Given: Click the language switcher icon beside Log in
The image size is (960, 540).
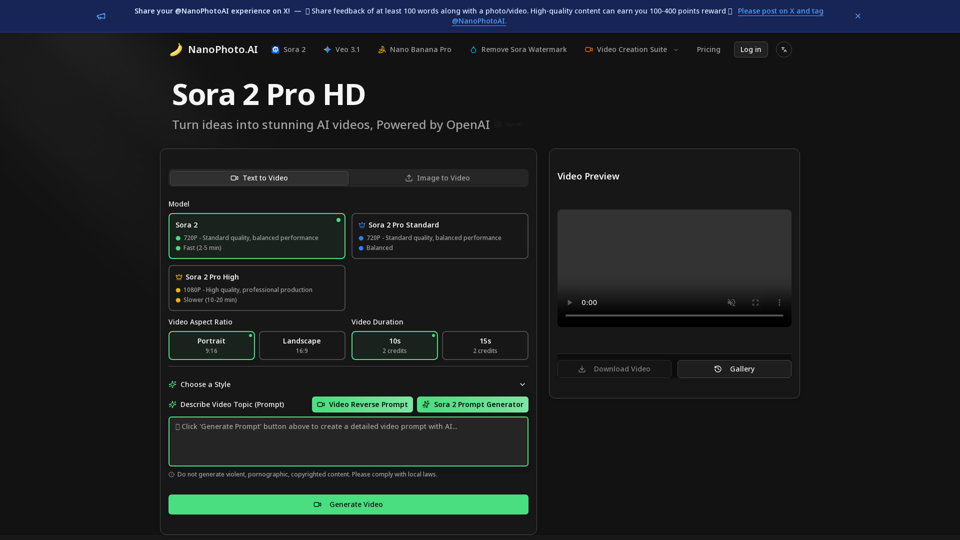Looking at the screenshot, I should tap(784, 50).
